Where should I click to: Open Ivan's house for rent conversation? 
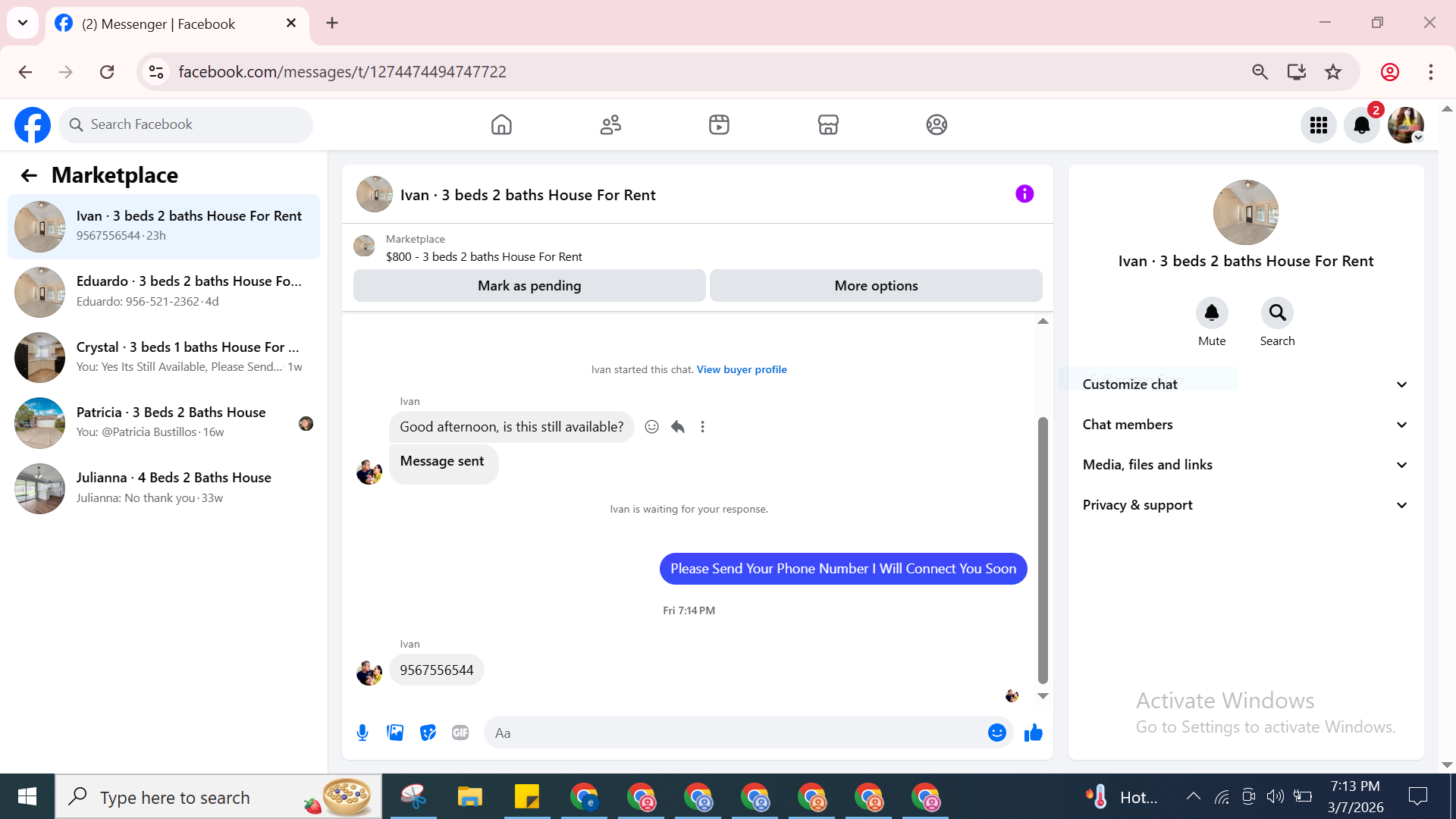(164, 226)
